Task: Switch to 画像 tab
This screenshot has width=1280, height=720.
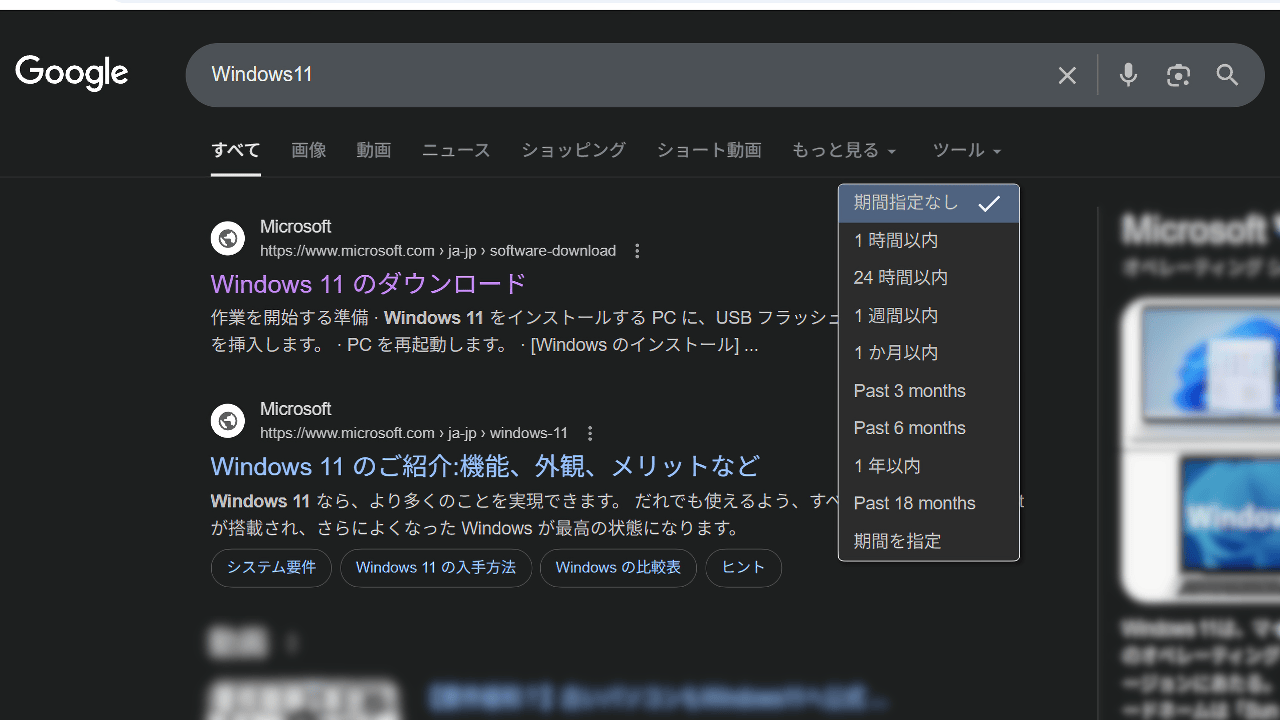Action: [x=309, y=150]
